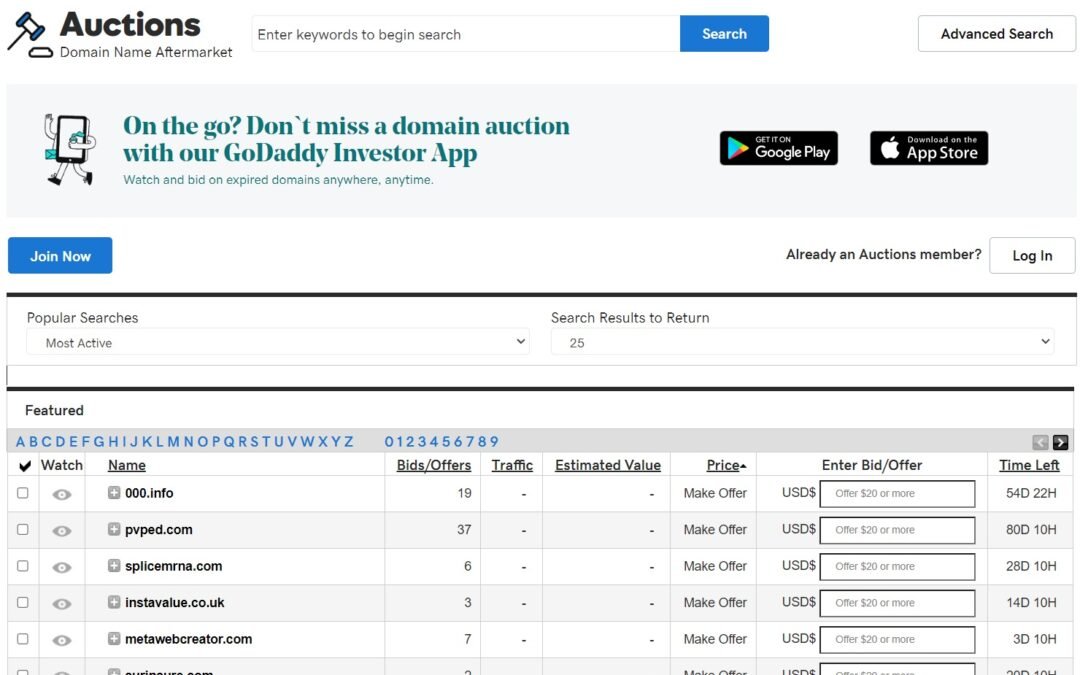The height and width of the screenshot is (675, 1080).
Task: Click the select-all checkmark in table header
Action: coord(25,466)
